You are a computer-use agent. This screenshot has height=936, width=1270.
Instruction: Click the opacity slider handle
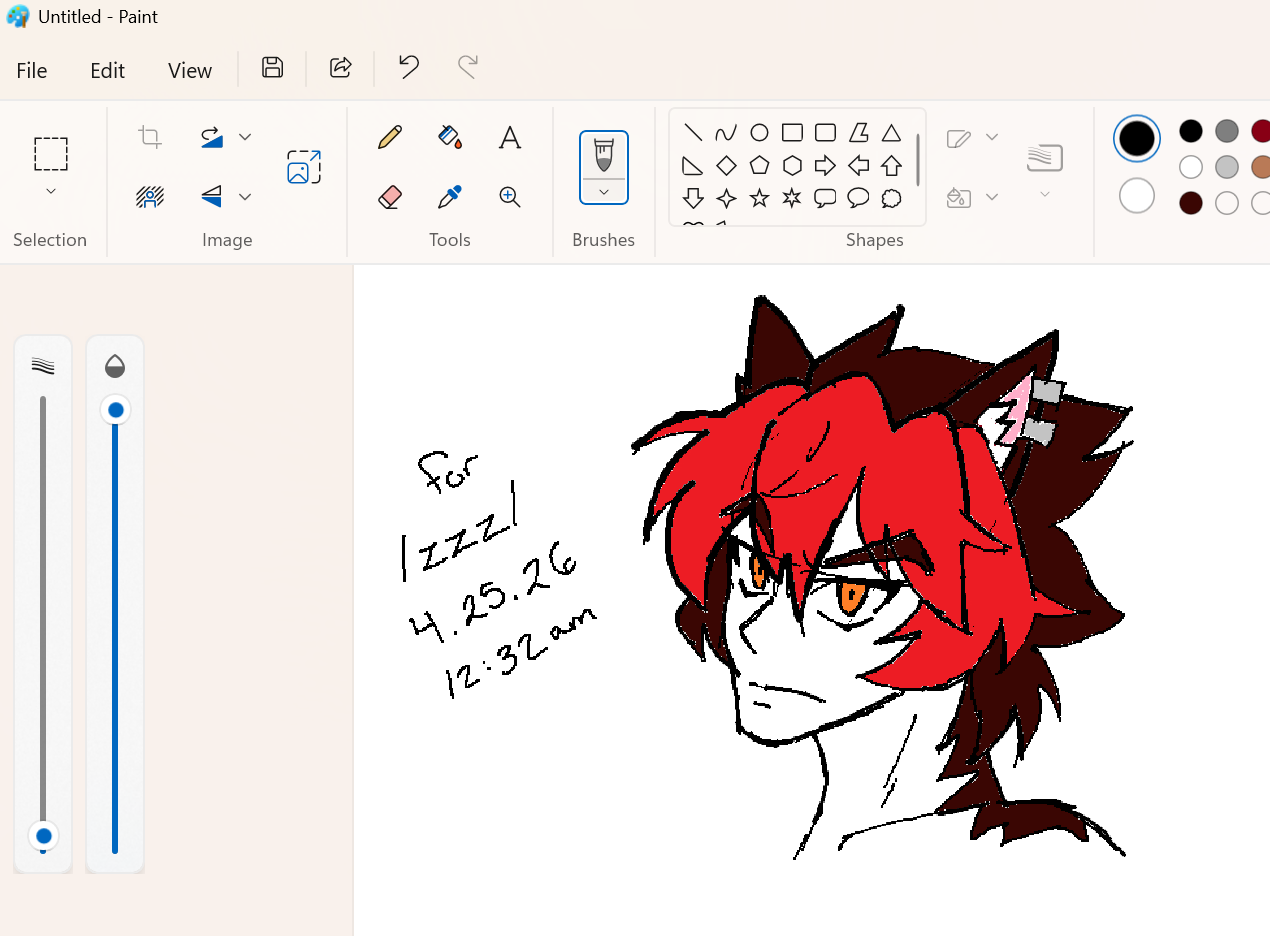pyautogui.click(x=115, y=410)
